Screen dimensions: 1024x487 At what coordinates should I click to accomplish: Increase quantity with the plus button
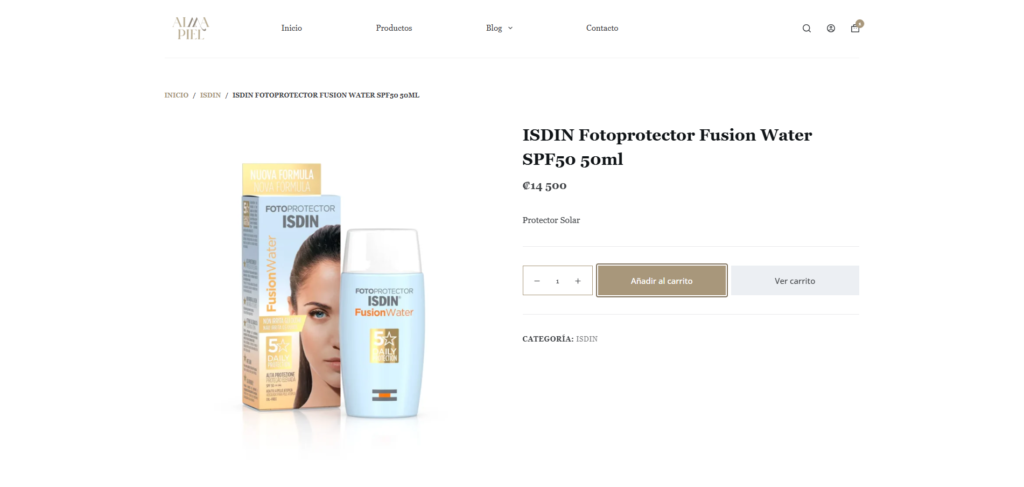(x=577, y=281)
